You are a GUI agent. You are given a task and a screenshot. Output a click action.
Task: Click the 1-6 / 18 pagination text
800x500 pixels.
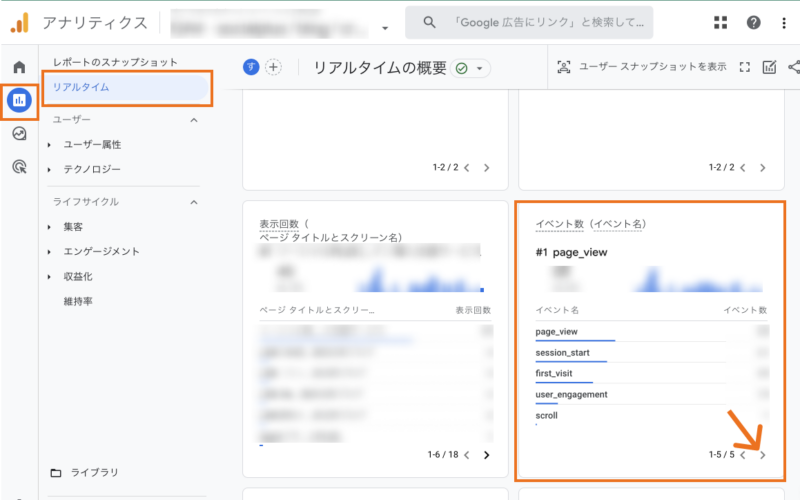[443, 455]
